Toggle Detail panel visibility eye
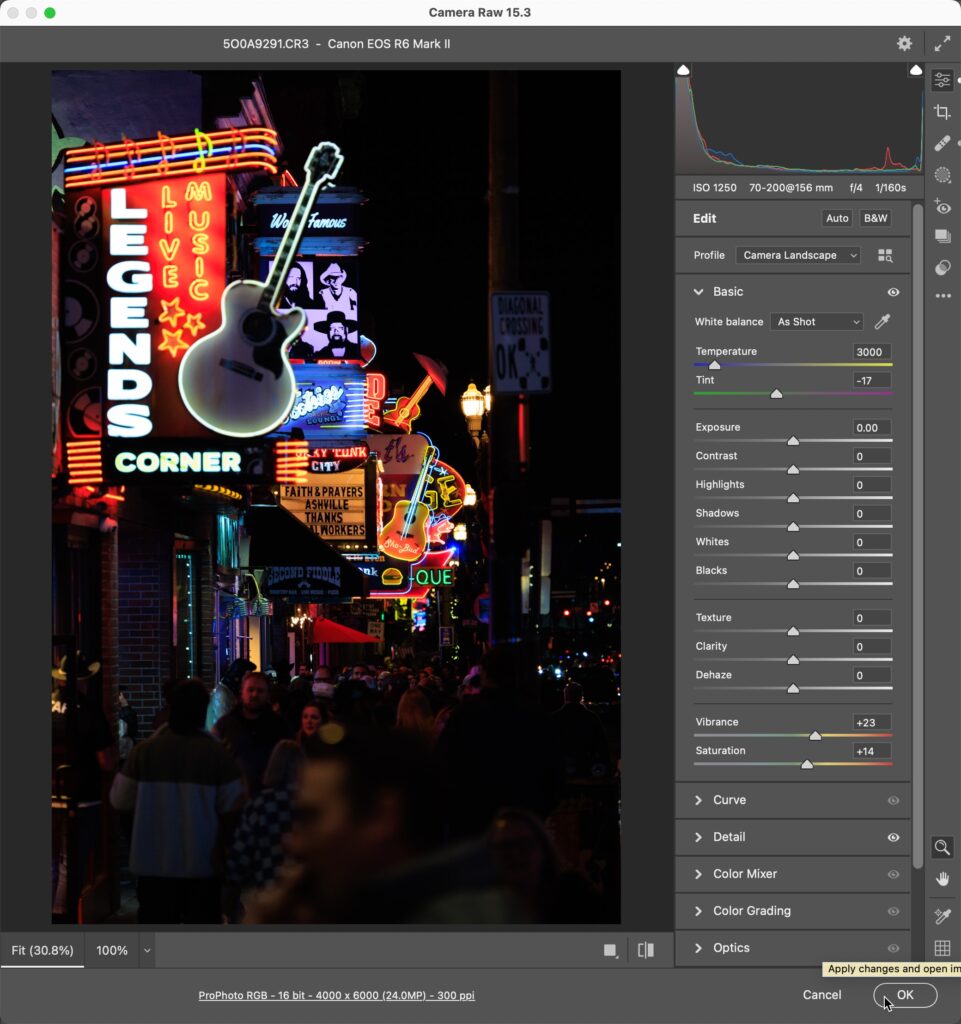This screenshot has height=1024, width=961. pyautogui.click(x=893, y=837)
